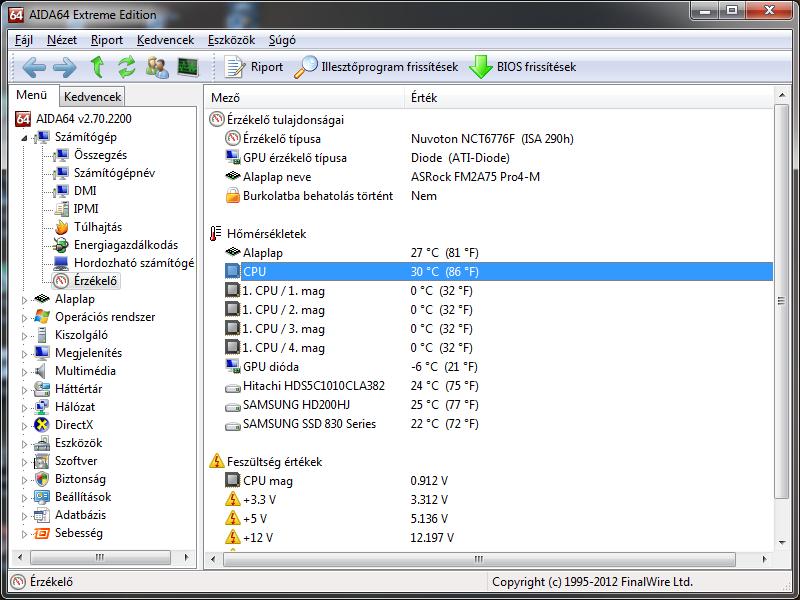Expand the DirectX node
Viewport: 800px width, 600px height.
(x=24, y=426)
